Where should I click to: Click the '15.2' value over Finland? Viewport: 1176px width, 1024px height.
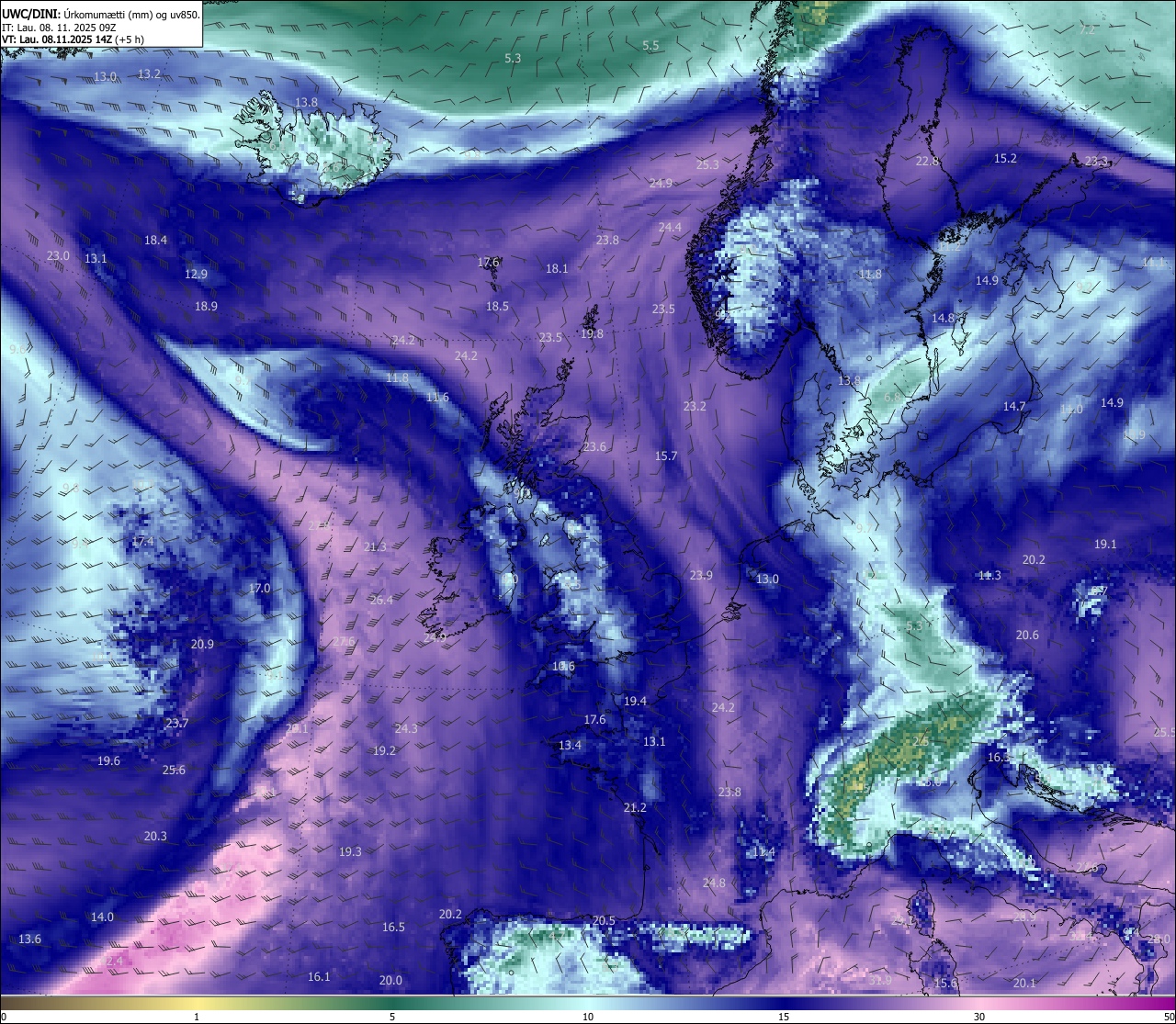1006,159
